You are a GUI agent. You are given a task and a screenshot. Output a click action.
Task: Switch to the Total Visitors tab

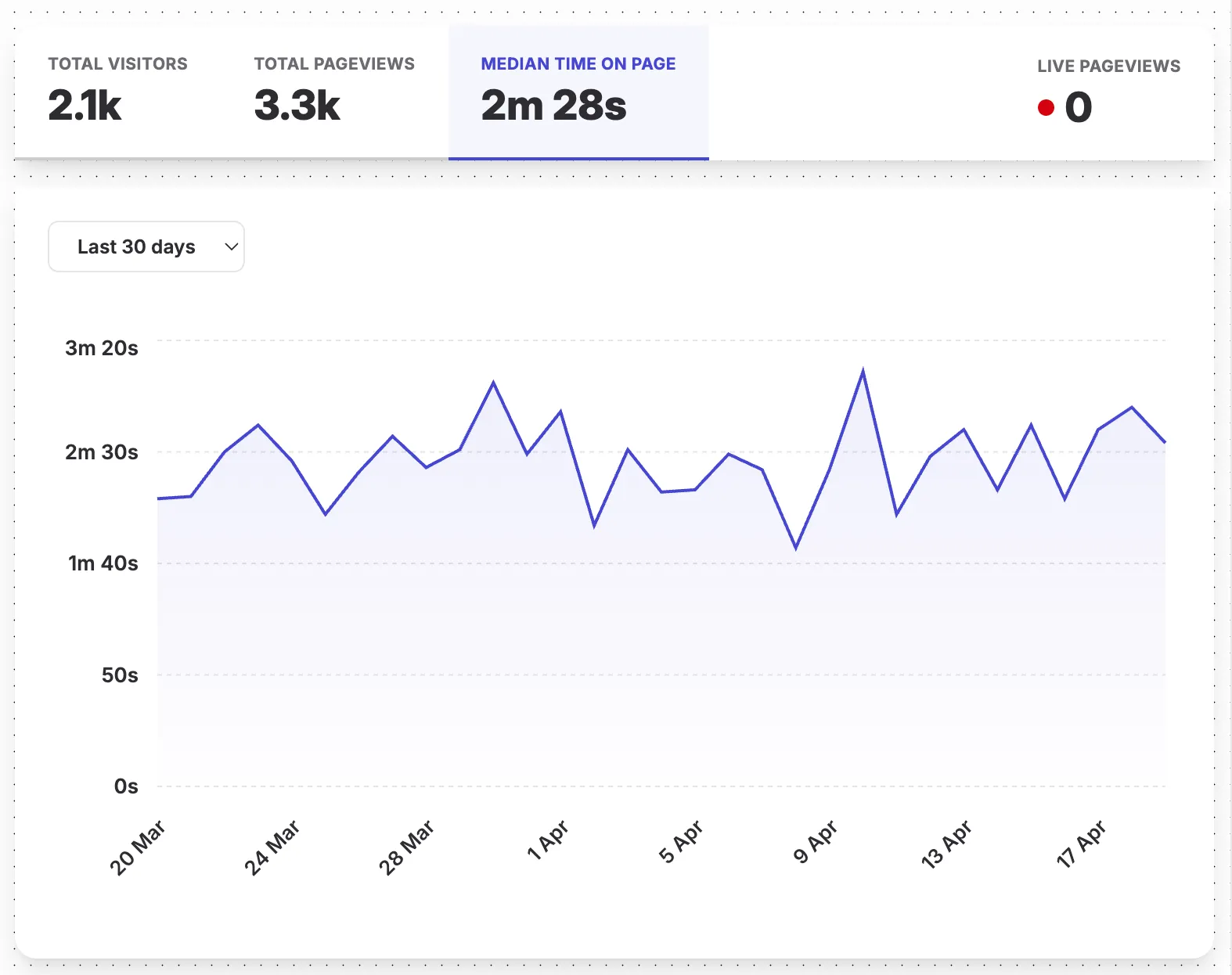coord(117,91)
